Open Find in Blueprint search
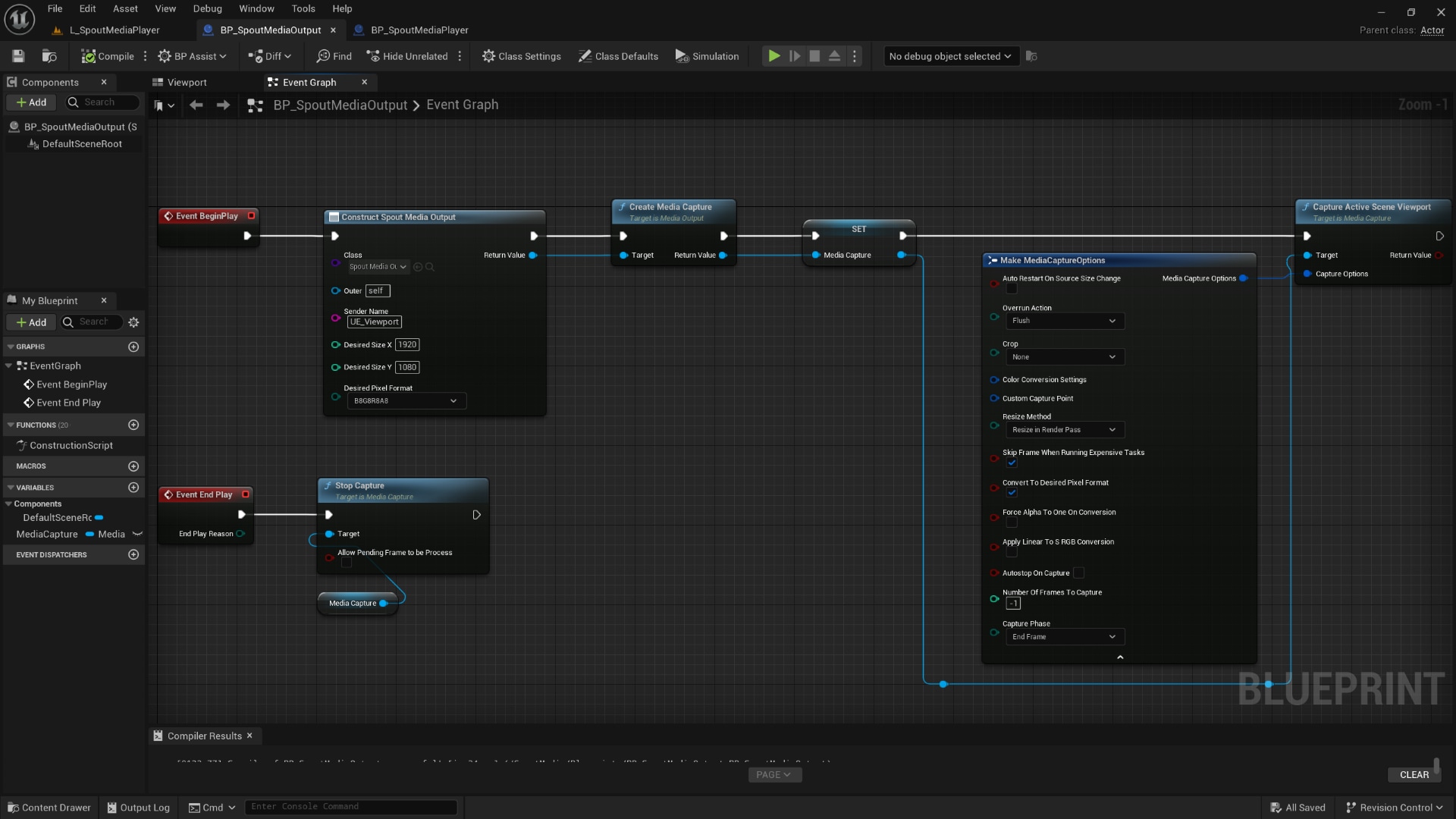 click(x=334, y=55)
